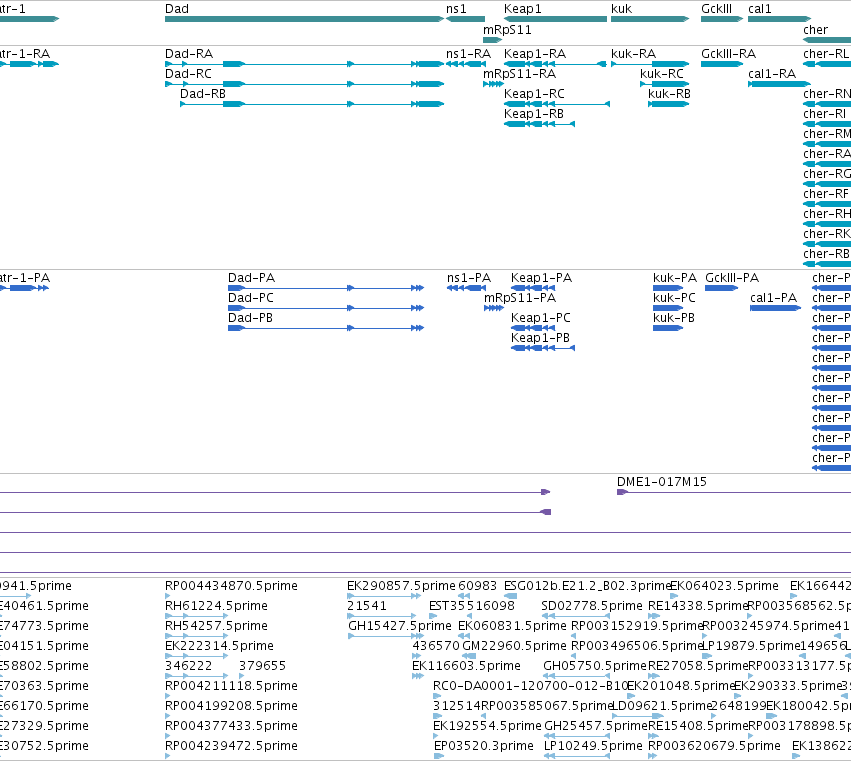Screen dimensions: 851x761
Task: Select coding sequence Dad-PA
Action: (x=252, y=278)
